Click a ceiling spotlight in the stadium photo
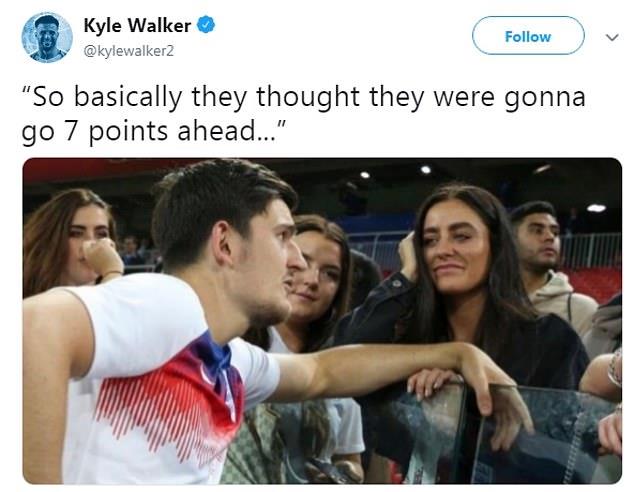Viewport: 634px width, 492px height. 425,169
